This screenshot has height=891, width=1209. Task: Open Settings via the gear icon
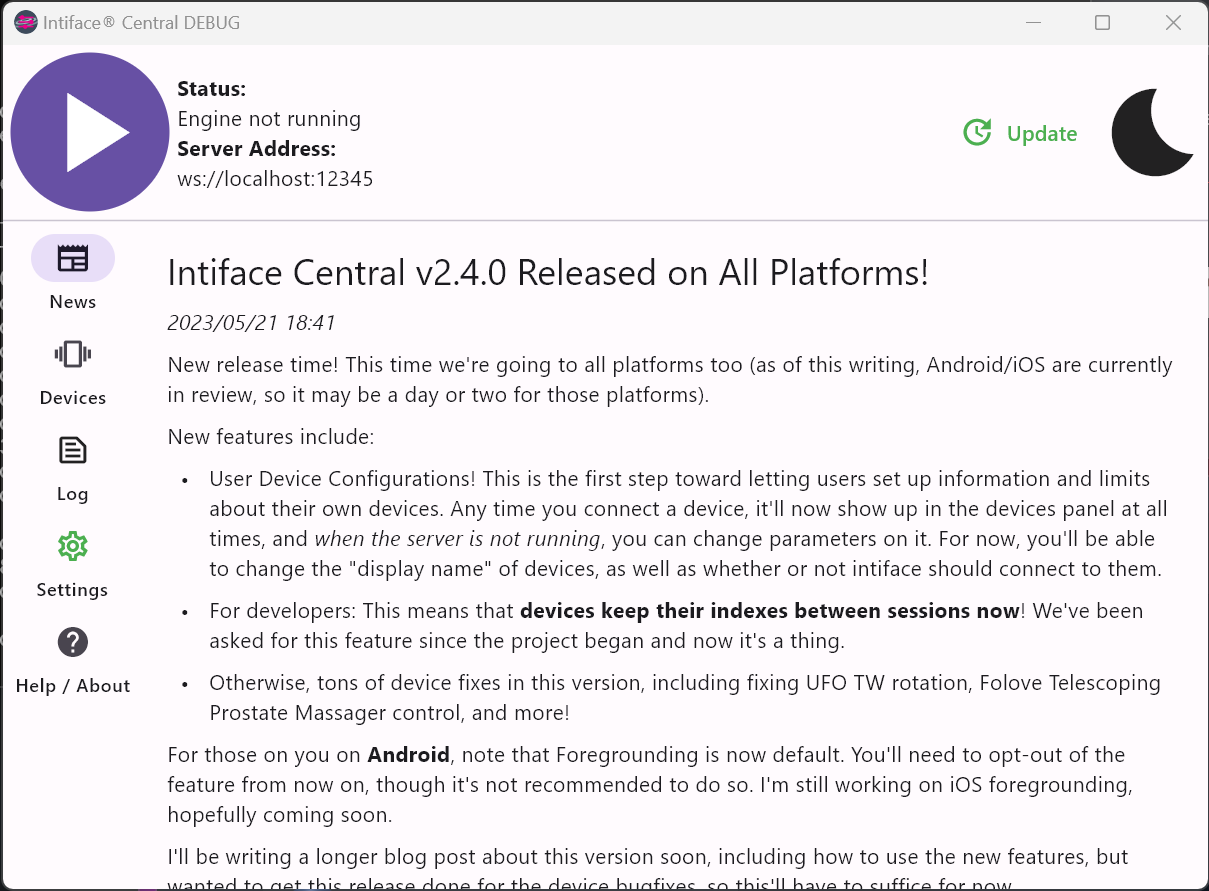(72, 545)
